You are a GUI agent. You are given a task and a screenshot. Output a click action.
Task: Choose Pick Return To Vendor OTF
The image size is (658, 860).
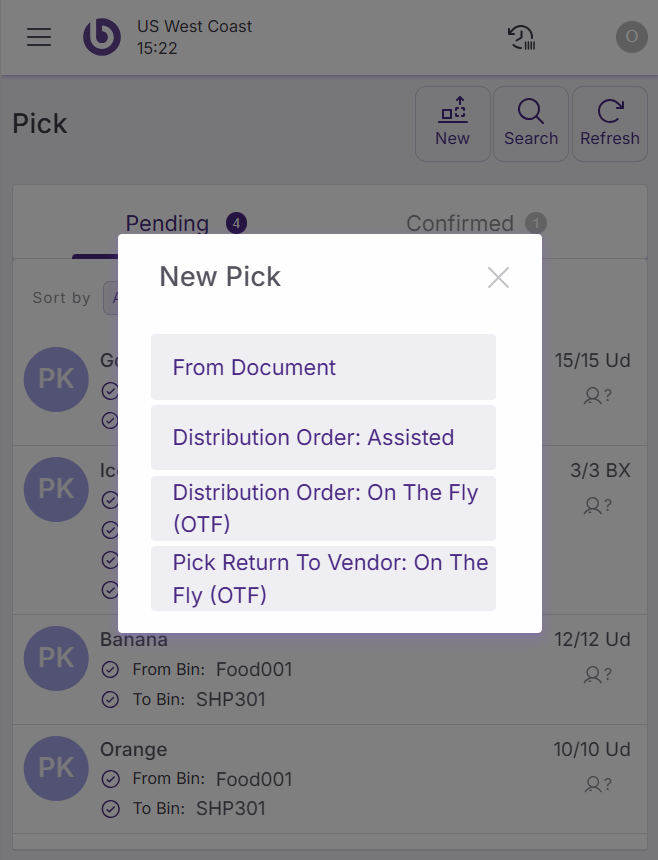click(x=323, y=578)
